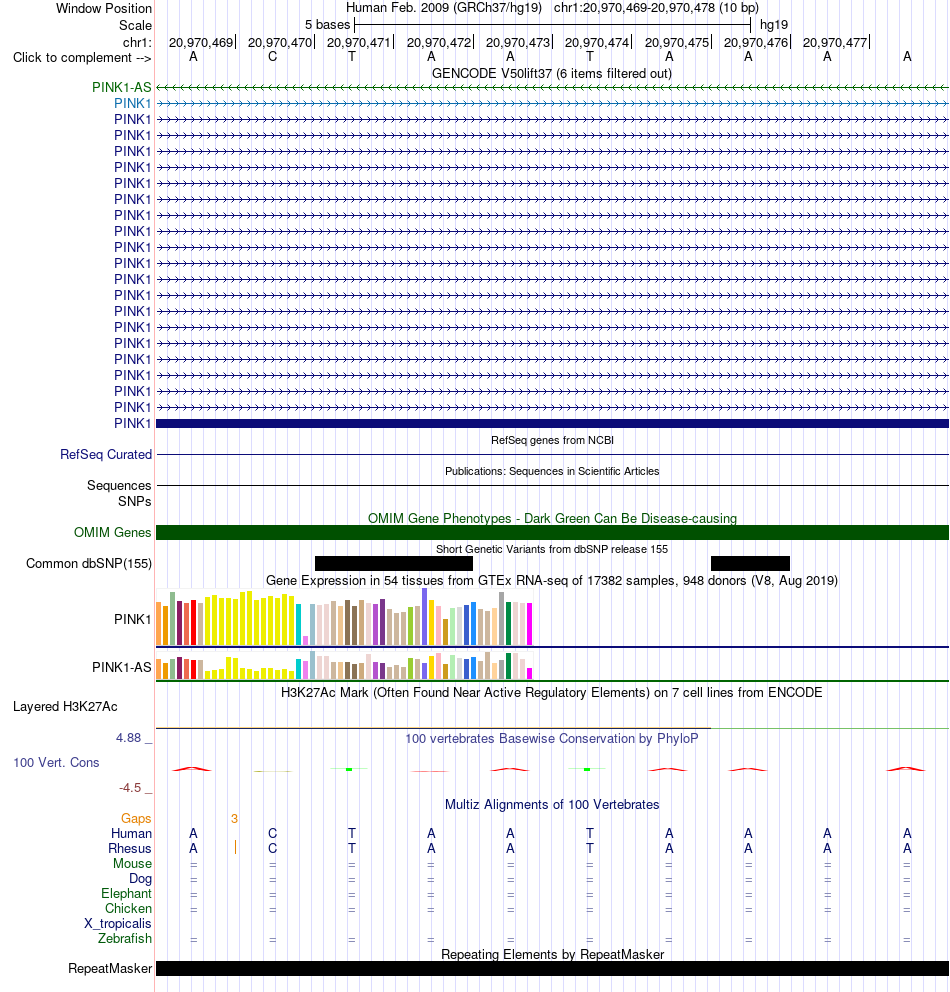Click the orange gap count '3'

[x=234, y=819]
